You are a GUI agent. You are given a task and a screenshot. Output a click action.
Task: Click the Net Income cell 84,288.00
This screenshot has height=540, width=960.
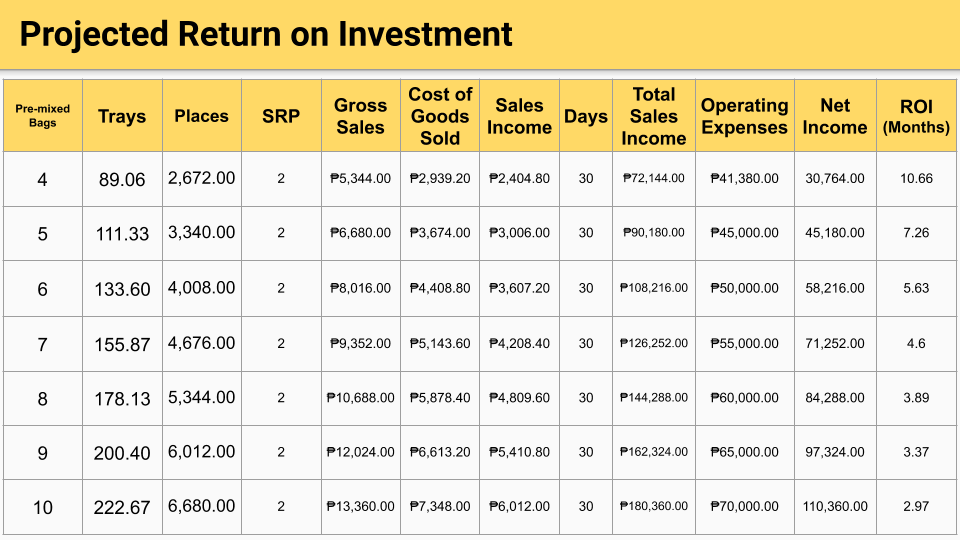(x=835, y=398)
